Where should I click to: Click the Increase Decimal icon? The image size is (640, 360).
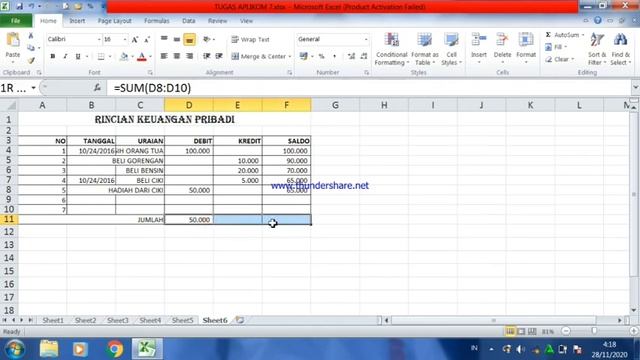click(x=351, y=56)
